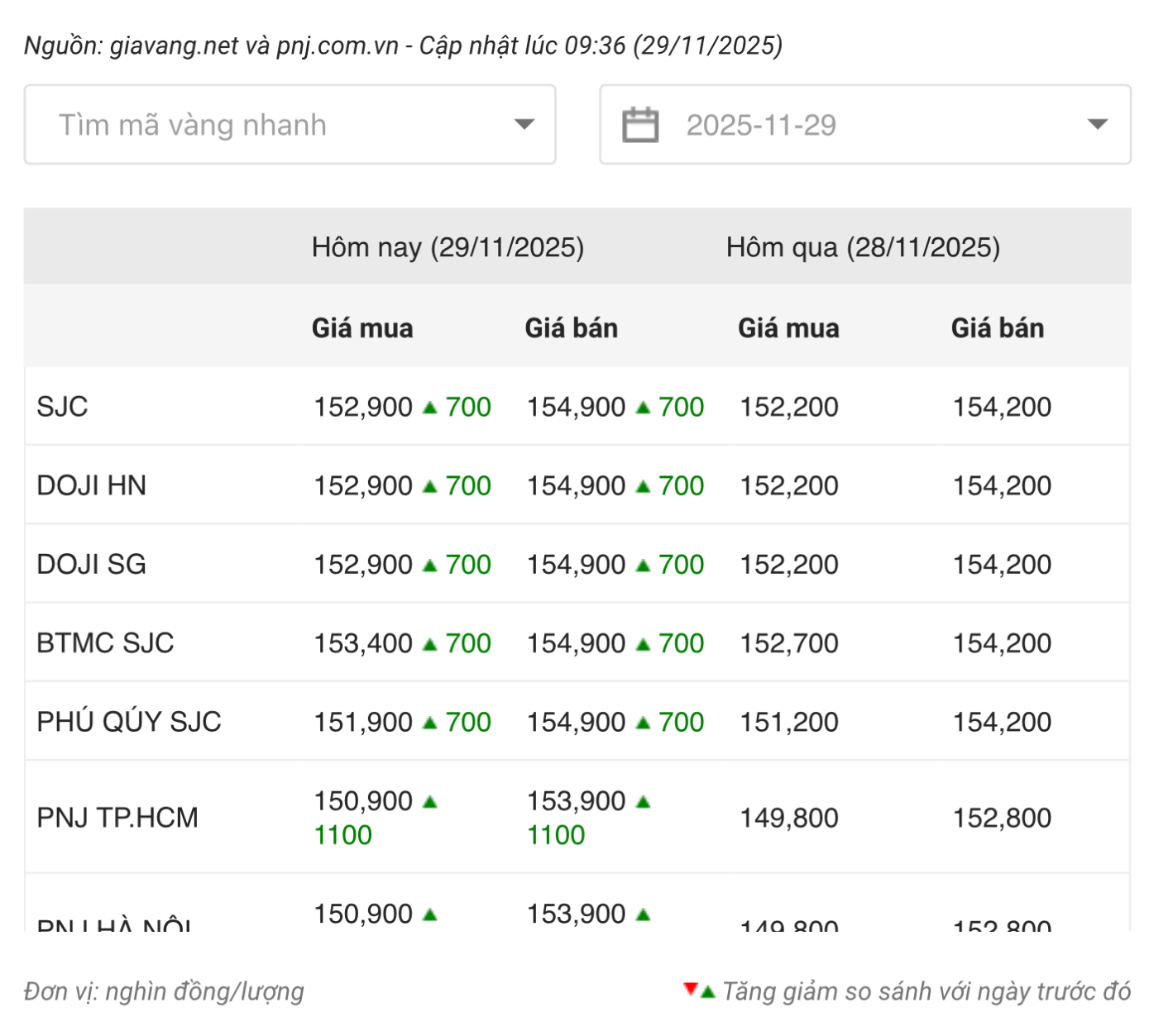Click green up arrow in SJC buy price
This screenshot has height=1036, width=1149.
point(429,407)
